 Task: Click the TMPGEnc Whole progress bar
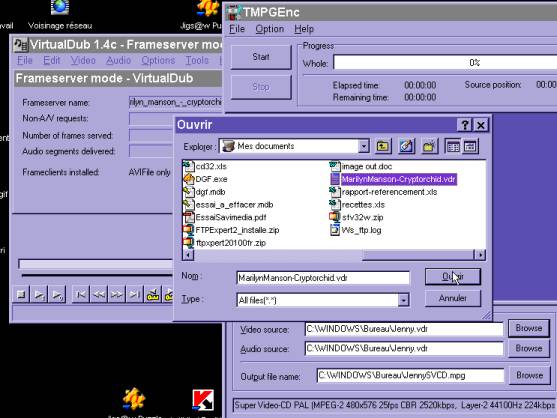coord(445,63)
